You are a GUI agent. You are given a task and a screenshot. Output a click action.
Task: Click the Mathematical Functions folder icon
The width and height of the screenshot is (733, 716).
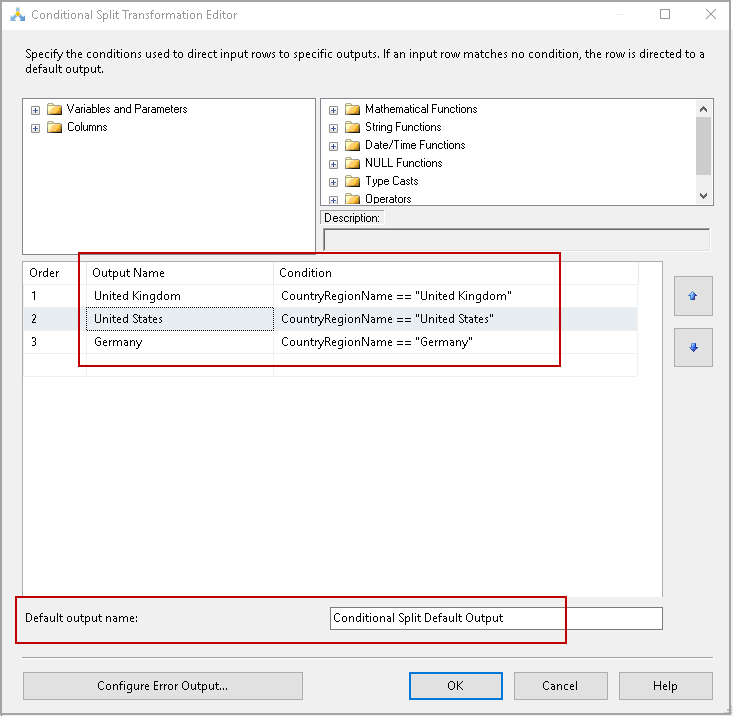[352, 109]
